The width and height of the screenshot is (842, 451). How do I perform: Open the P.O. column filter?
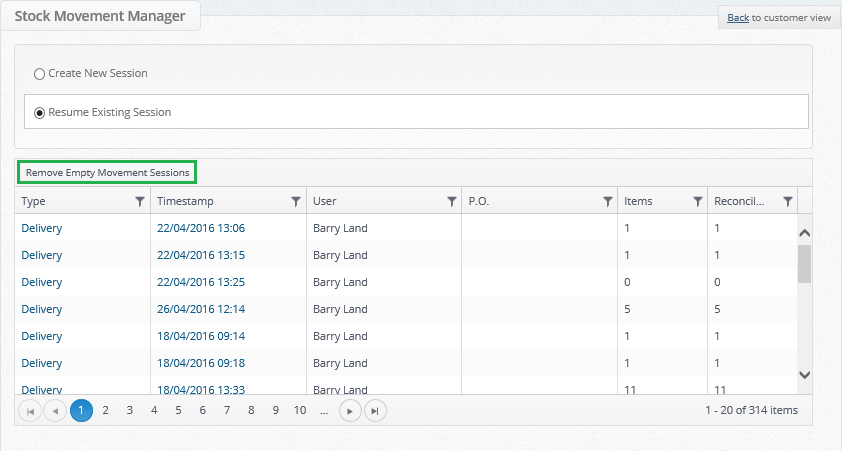[x=607, y=201]
